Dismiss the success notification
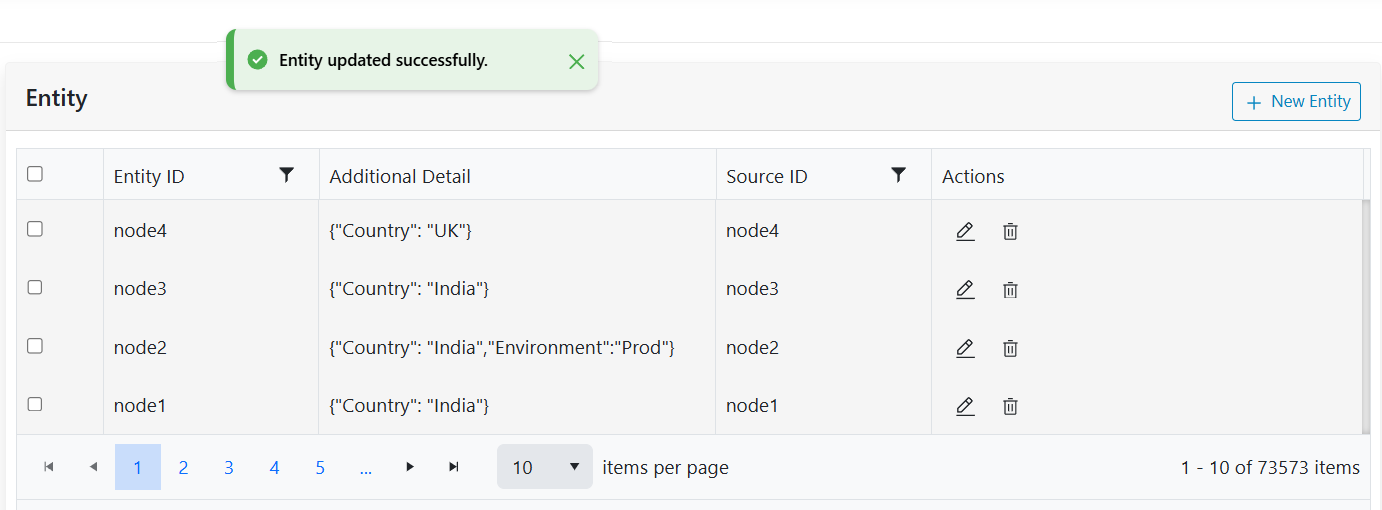This screenshot has height=510, width=1382. (576, 61)
